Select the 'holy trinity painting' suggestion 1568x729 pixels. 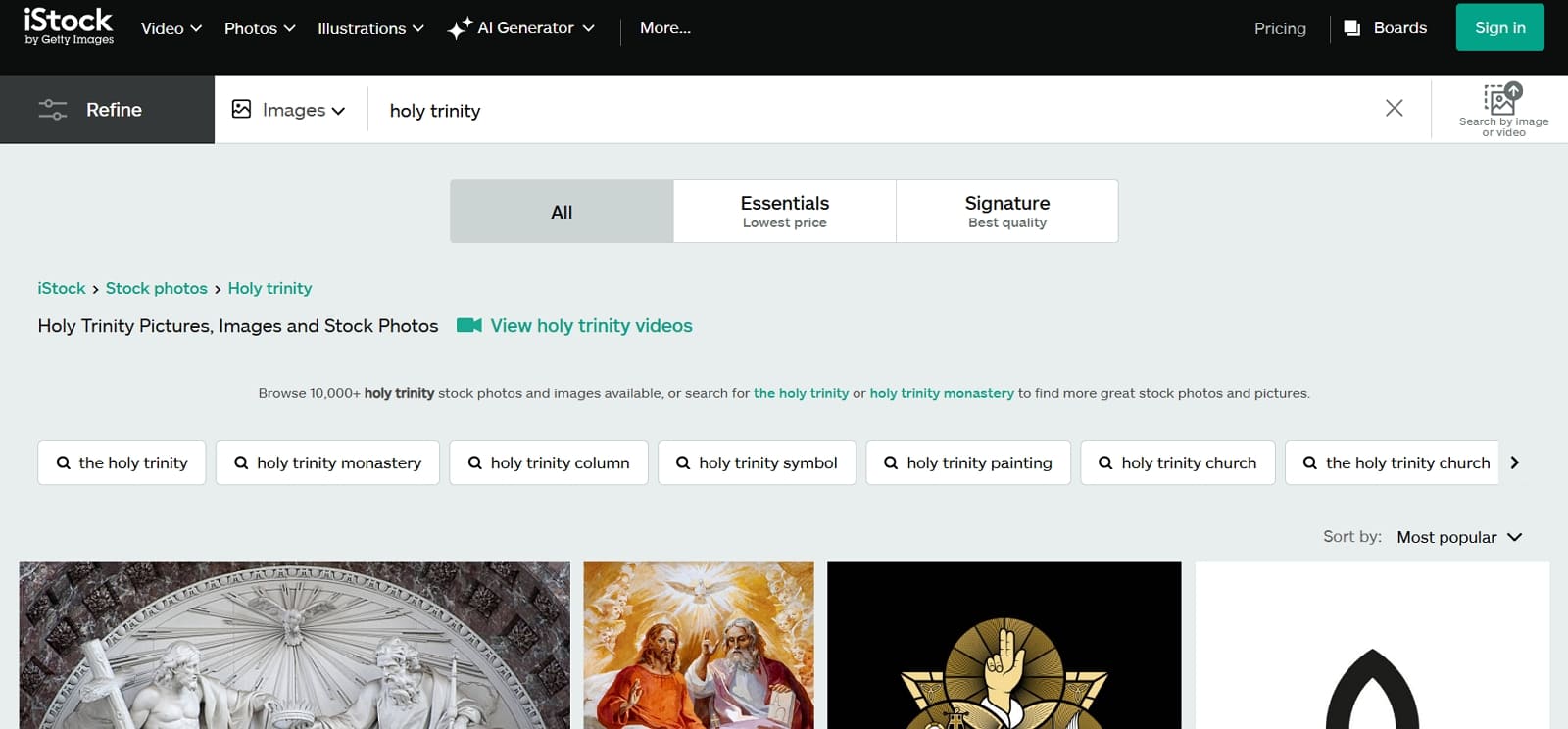click(x=968, y=462)
